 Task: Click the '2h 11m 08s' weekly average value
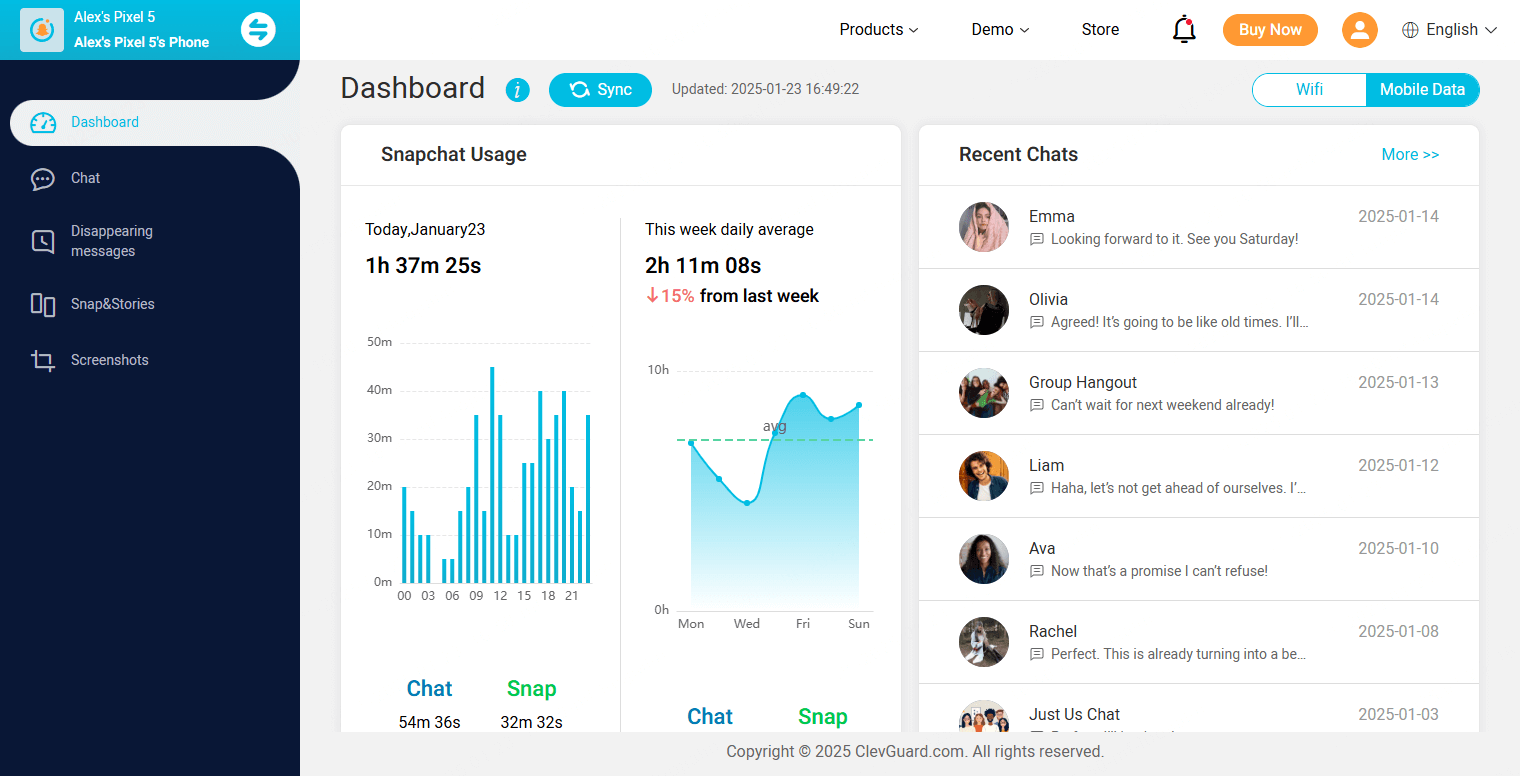click(703, 266)
